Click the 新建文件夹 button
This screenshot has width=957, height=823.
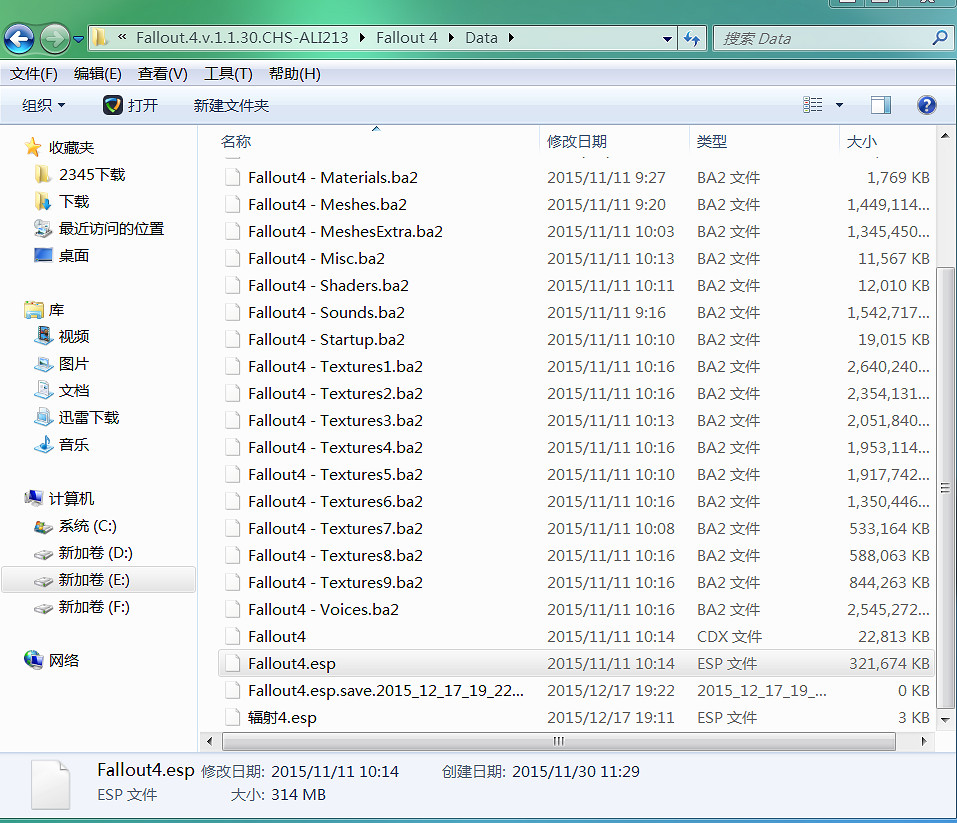pyautogui.click(x=231, y=105)
